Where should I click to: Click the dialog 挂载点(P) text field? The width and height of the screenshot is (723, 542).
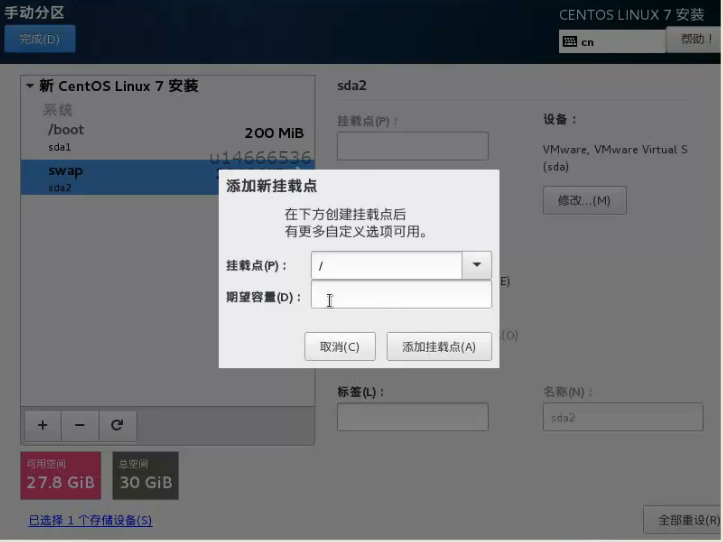tap(386, 265)
